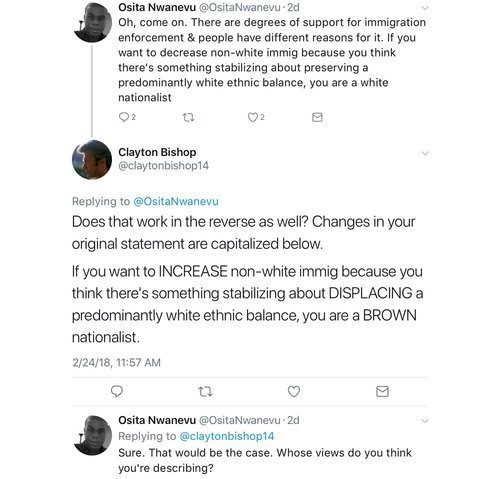Like Osita's top tweet with 2 likes

coord(253,117)
